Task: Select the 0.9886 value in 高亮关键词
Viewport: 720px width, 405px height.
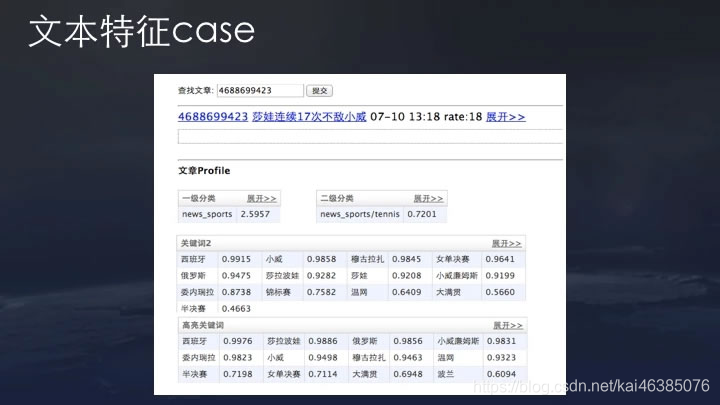Action: pyautogui.click(x=323, y=341)
